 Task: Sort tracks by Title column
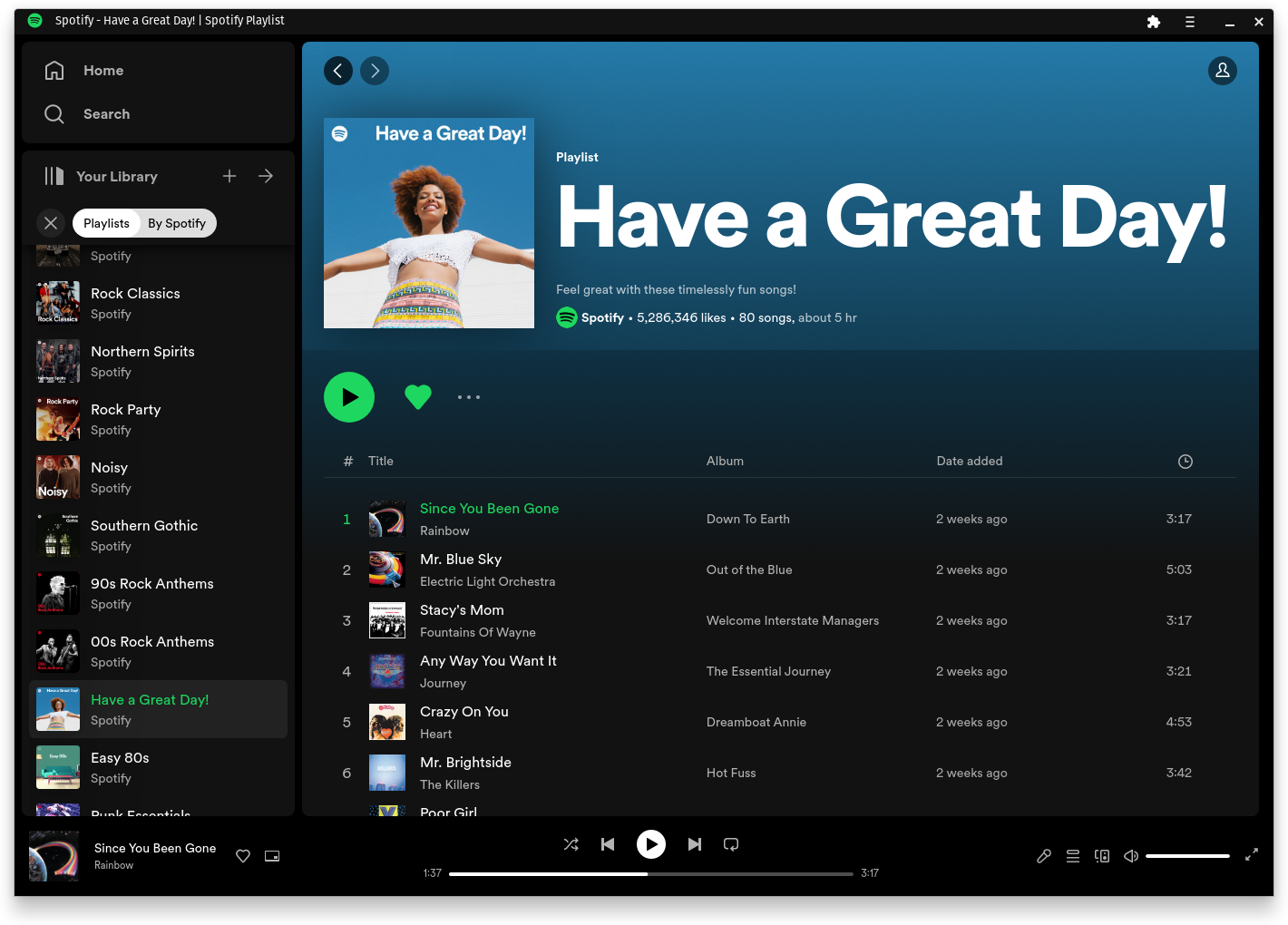point(381,462)
